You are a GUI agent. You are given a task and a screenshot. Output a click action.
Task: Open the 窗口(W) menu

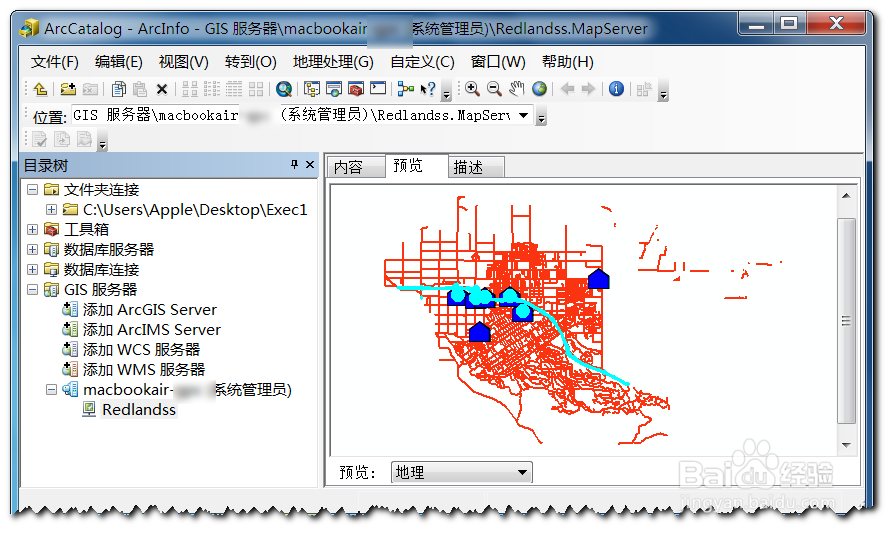(498, 62)
